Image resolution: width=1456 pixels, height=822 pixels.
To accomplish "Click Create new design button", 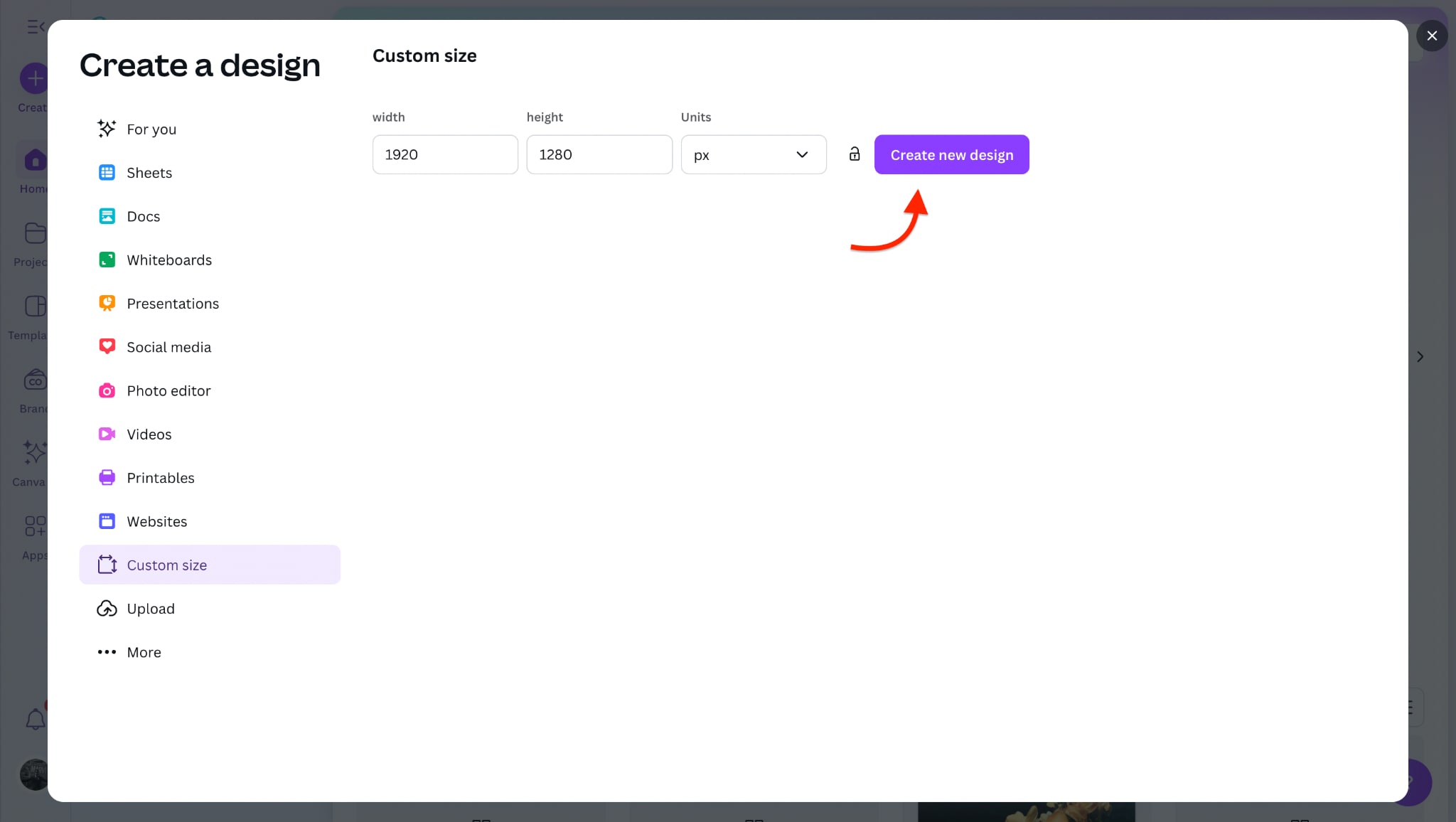I will (951, 154).
